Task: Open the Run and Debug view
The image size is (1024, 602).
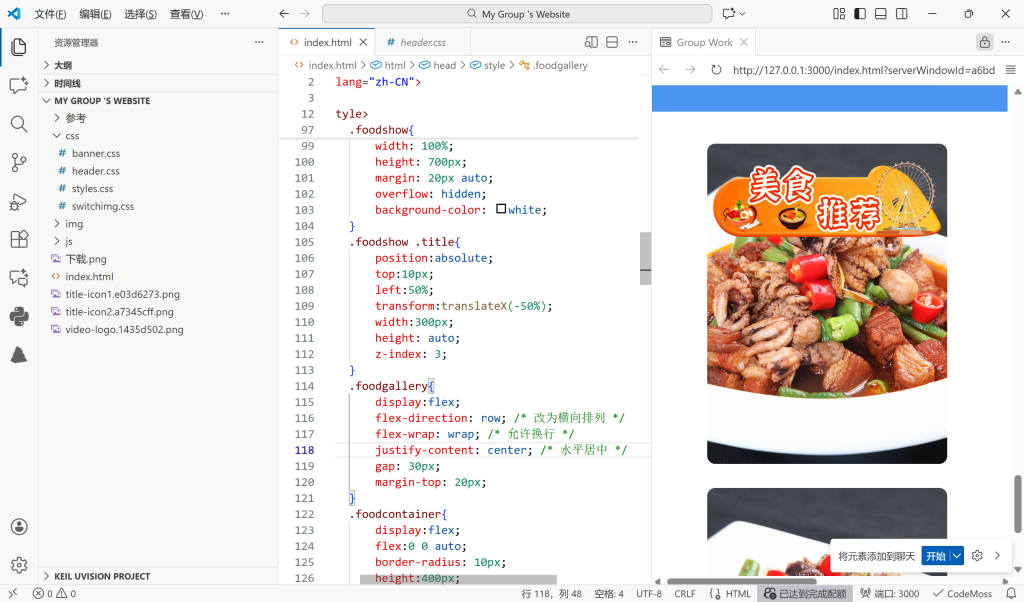Action: [x=18, y=201]
